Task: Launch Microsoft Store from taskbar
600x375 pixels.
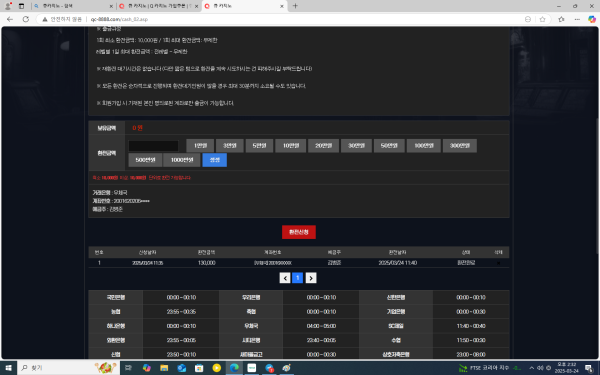Action: pyautogui.click(x=199, y=368)
